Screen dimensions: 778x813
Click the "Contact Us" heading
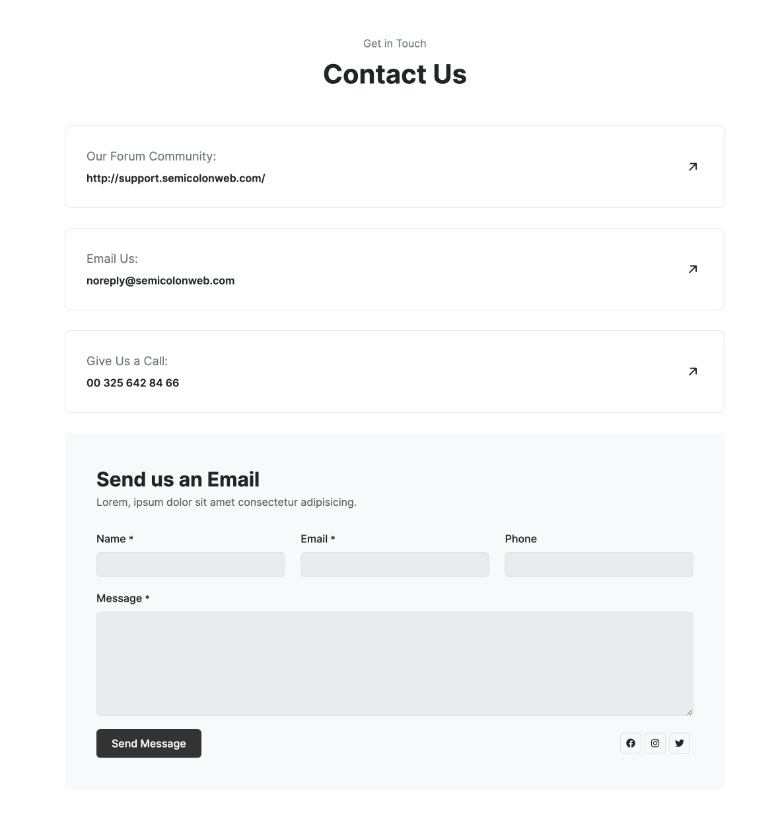[394, 75]
